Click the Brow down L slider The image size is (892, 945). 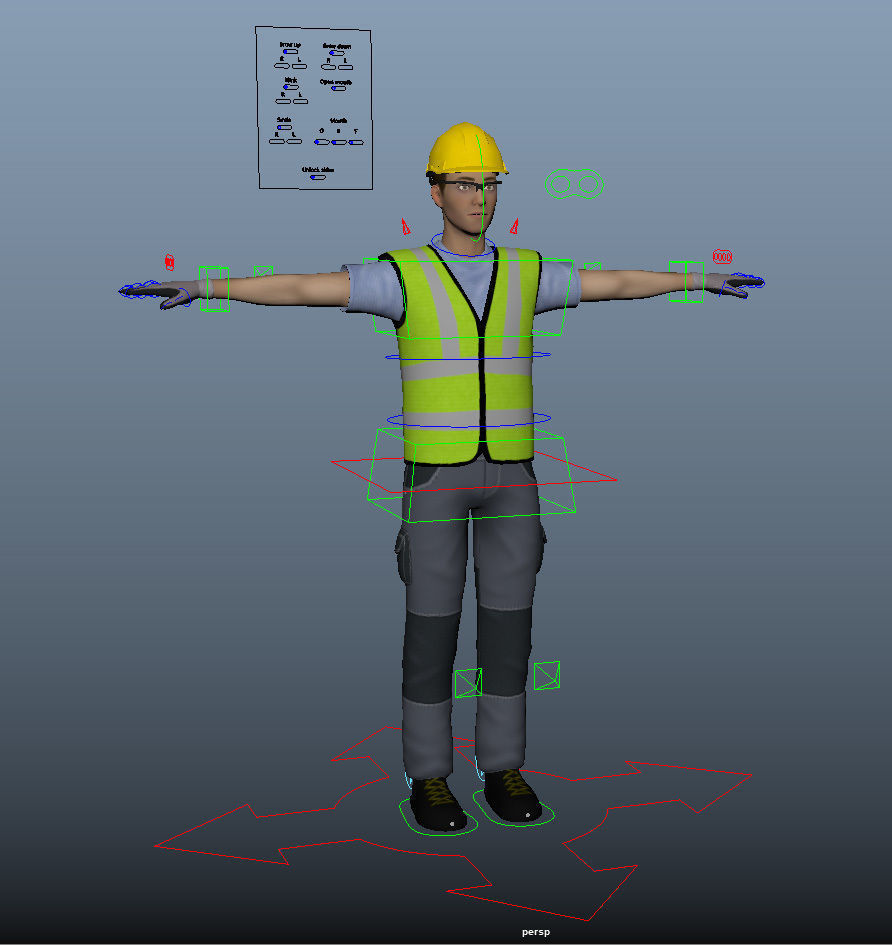pyautogui.click(x=345, y=67)
